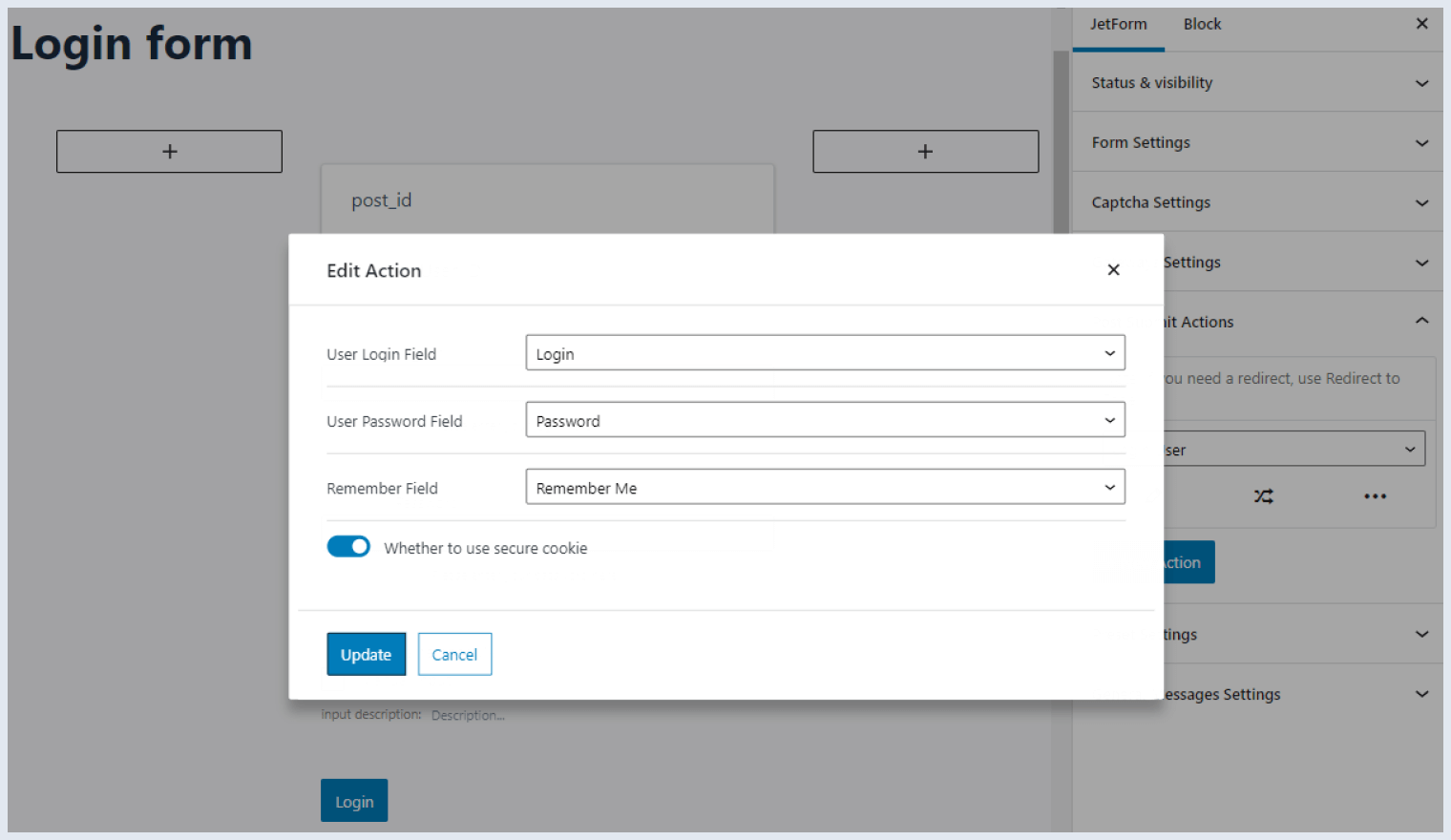Open conditional logic via the shuffle icon
Screen dimensions: 1451x840
tap(1264, 496)
